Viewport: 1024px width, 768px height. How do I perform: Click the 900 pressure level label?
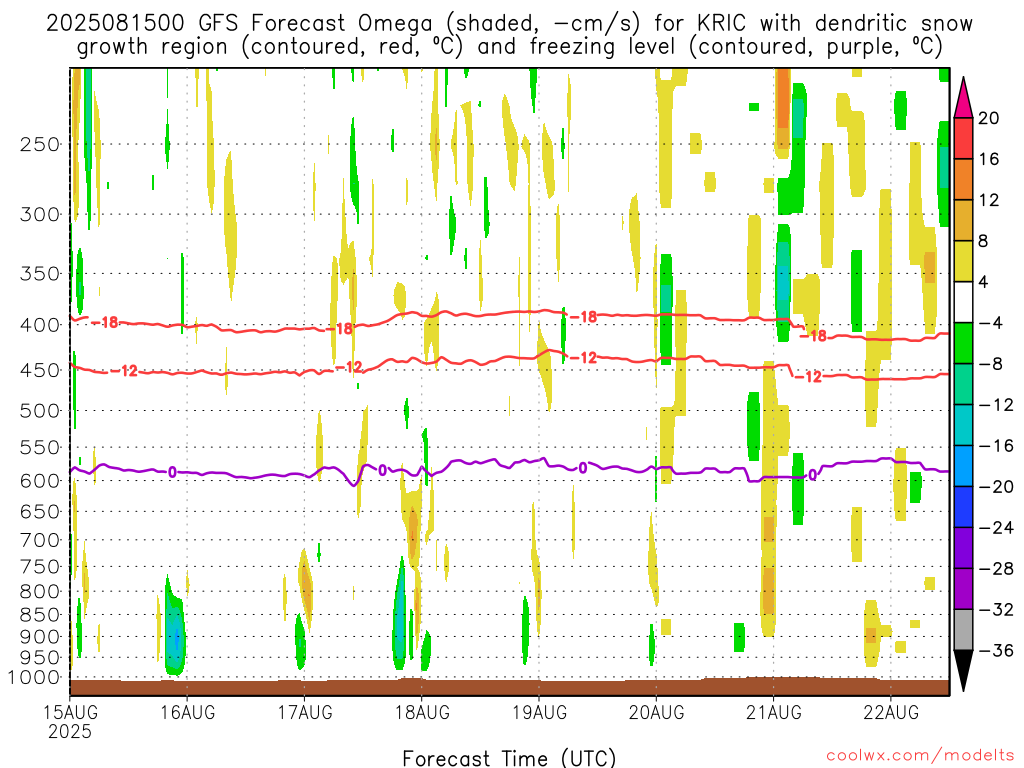point(40,637)
